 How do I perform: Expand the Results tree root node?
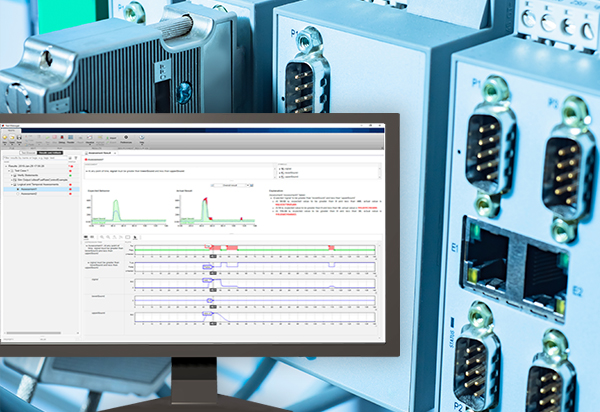click(5, 165)
